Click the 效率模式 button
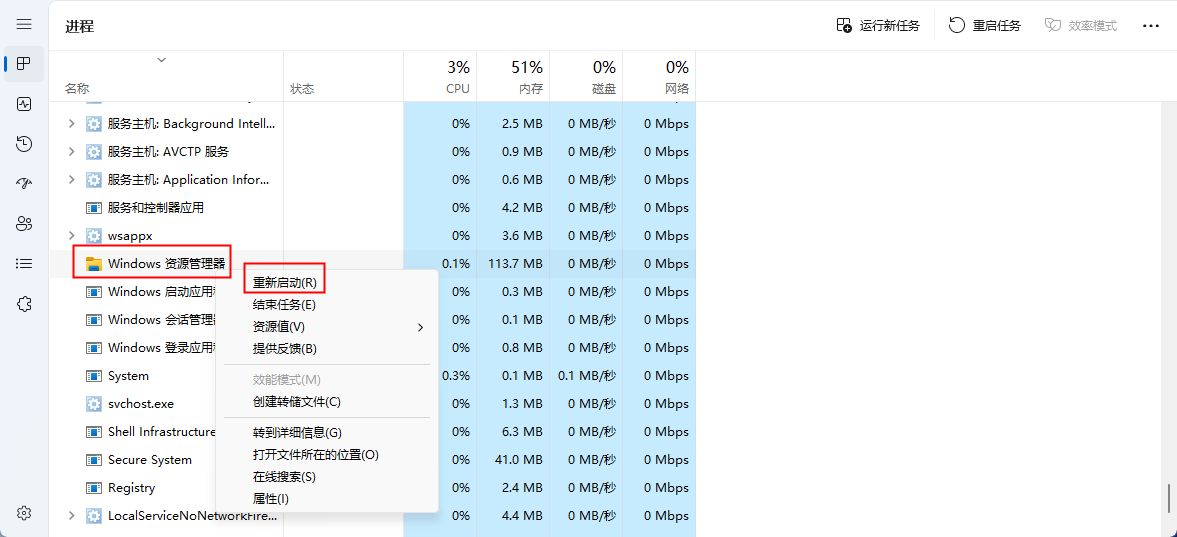Screen dimensions: 1177x537 click(x=1081, y=26)
